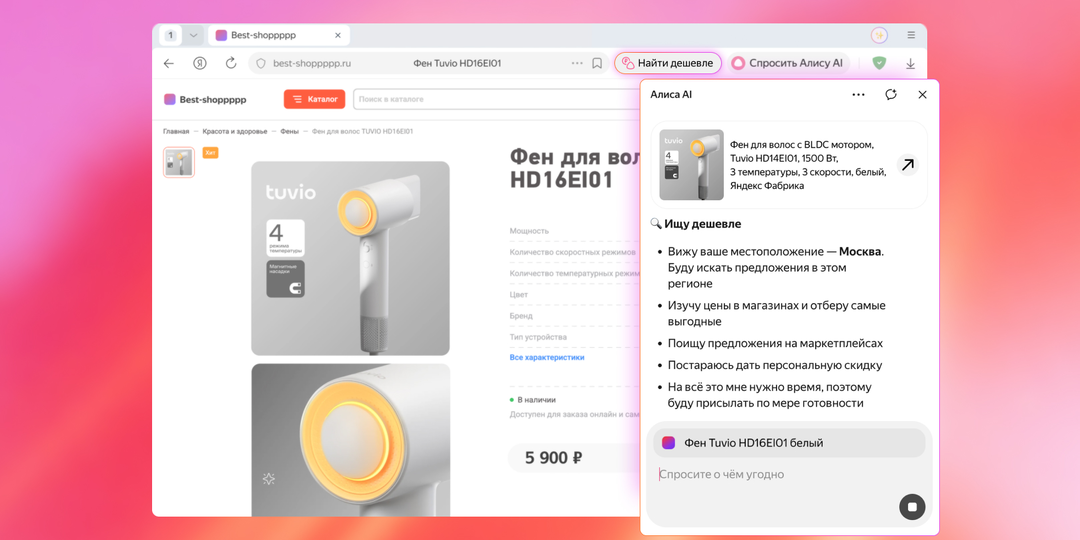Go to Фены breadcrumb

tap(289, 131)
